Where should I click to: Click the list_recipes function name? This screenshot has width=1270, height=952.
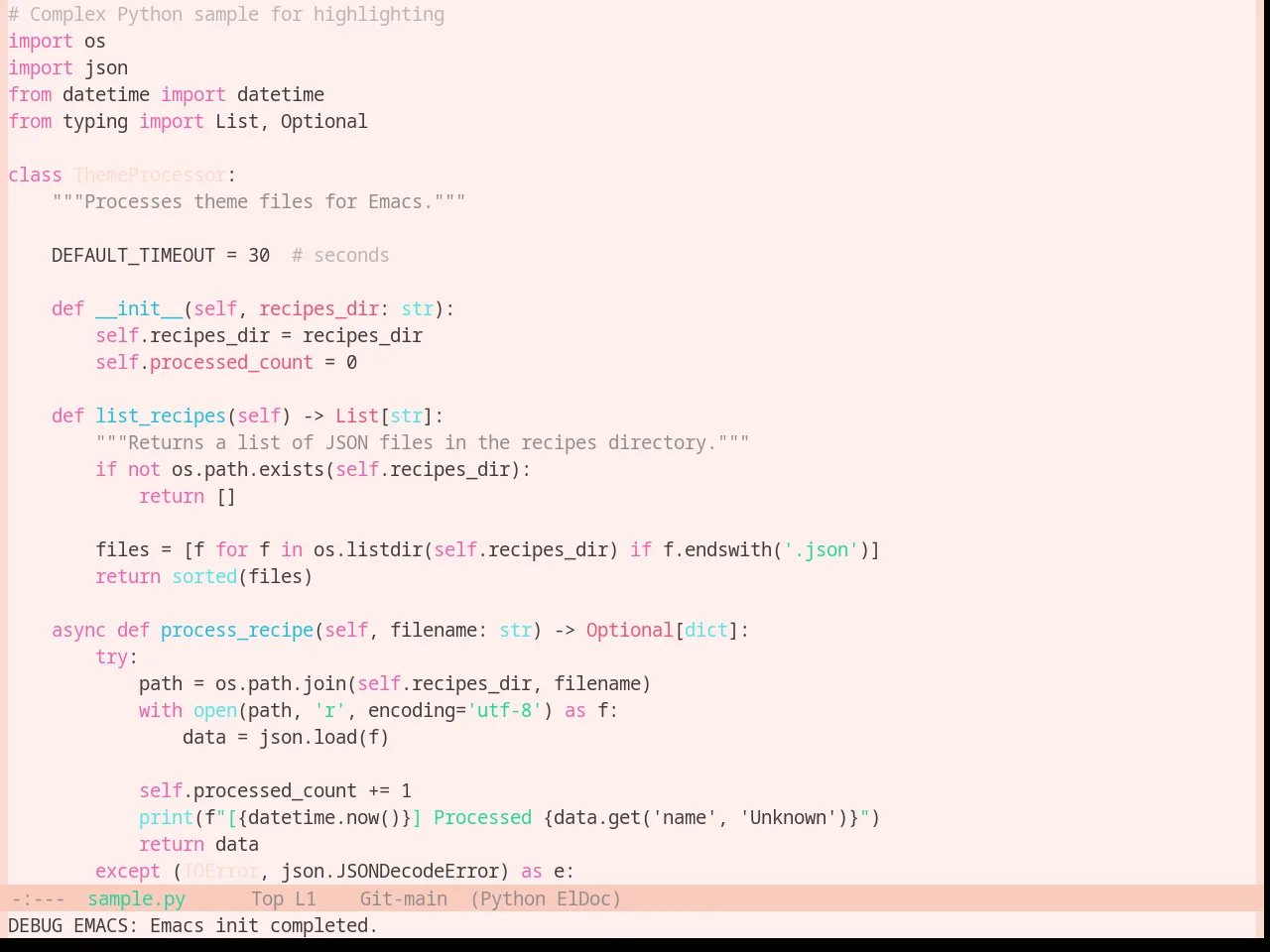pos(161,416)
